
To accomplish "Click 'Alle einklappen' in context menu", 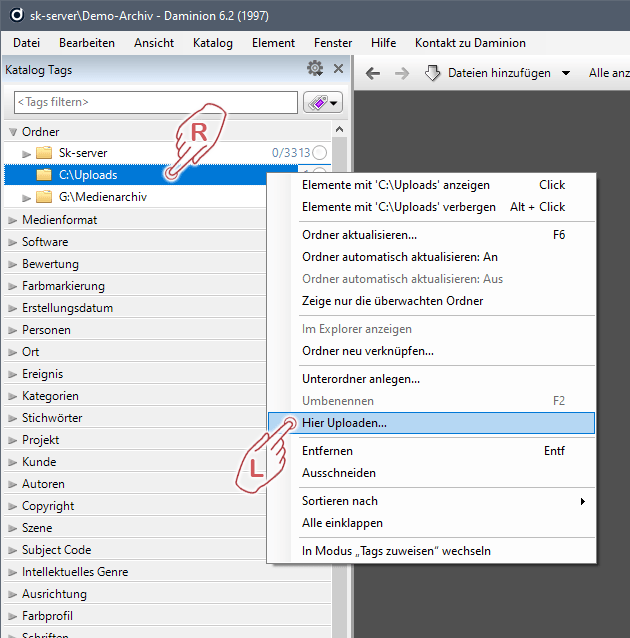I will 342,523.
